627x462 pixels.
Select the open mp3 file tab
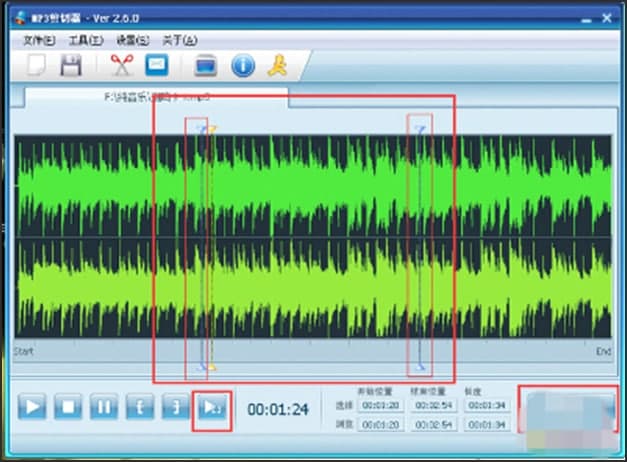[156, 97]
